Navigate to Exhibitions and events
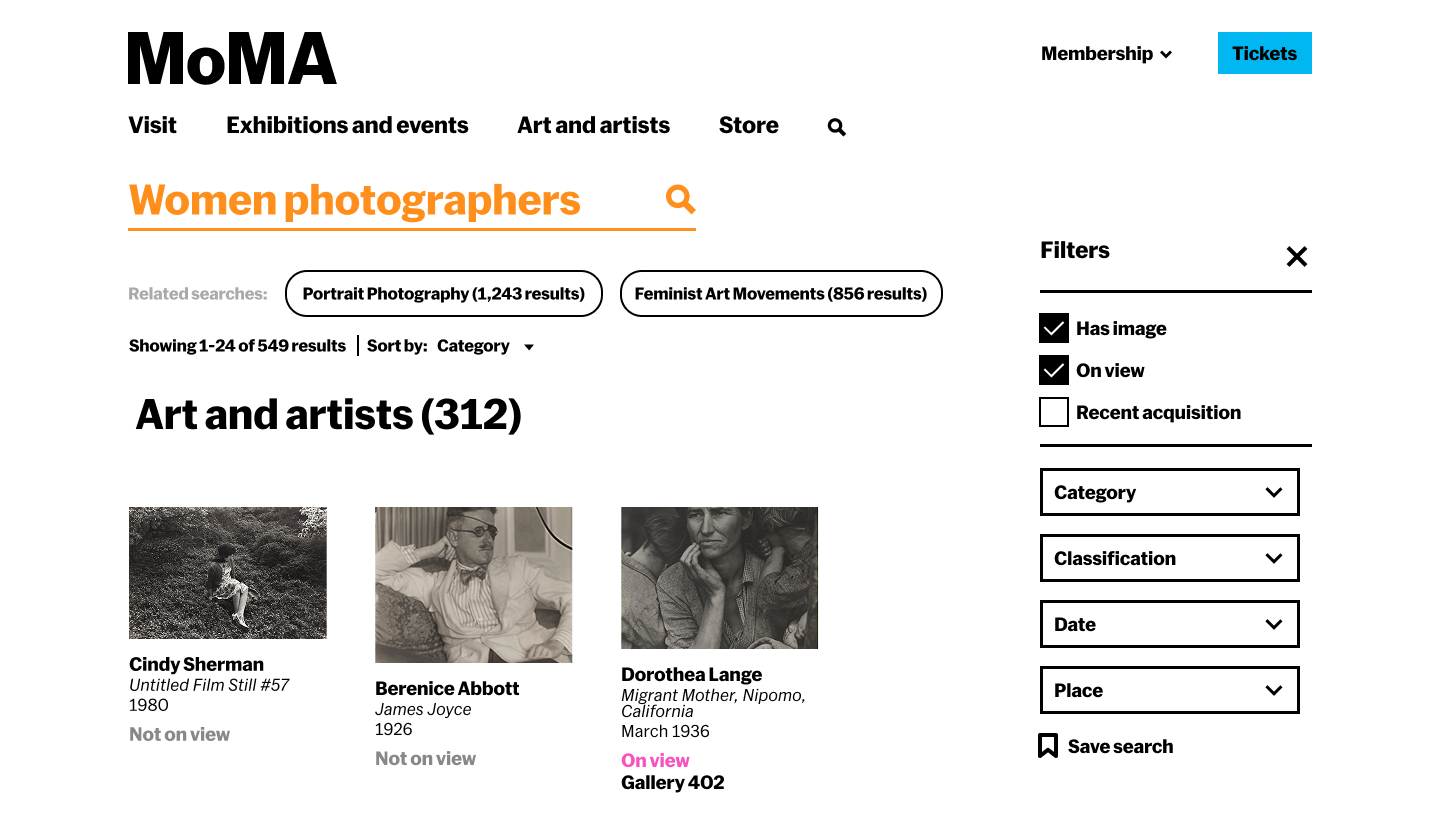This screenshot has height=838, width=1440. 347,125
